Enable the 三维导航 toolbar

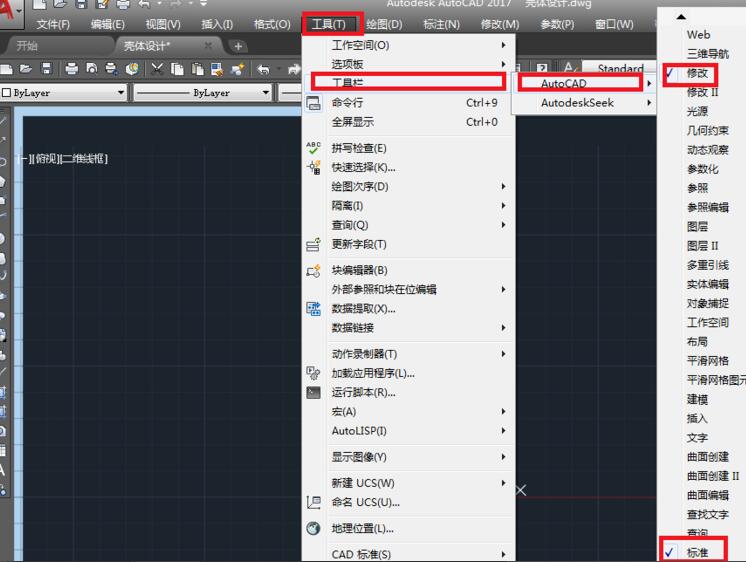tap(707, 54)
